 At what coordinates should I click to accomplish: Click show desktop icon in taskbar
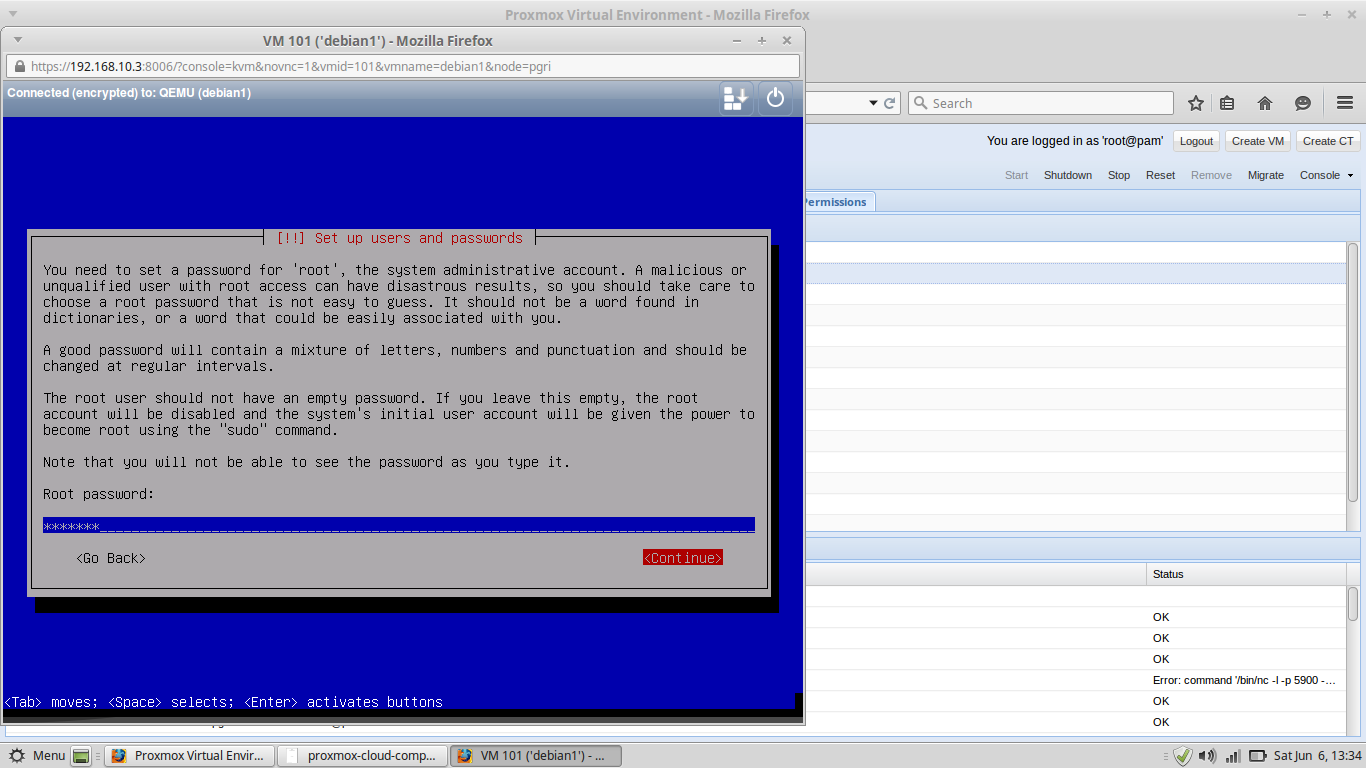(82, 756)
